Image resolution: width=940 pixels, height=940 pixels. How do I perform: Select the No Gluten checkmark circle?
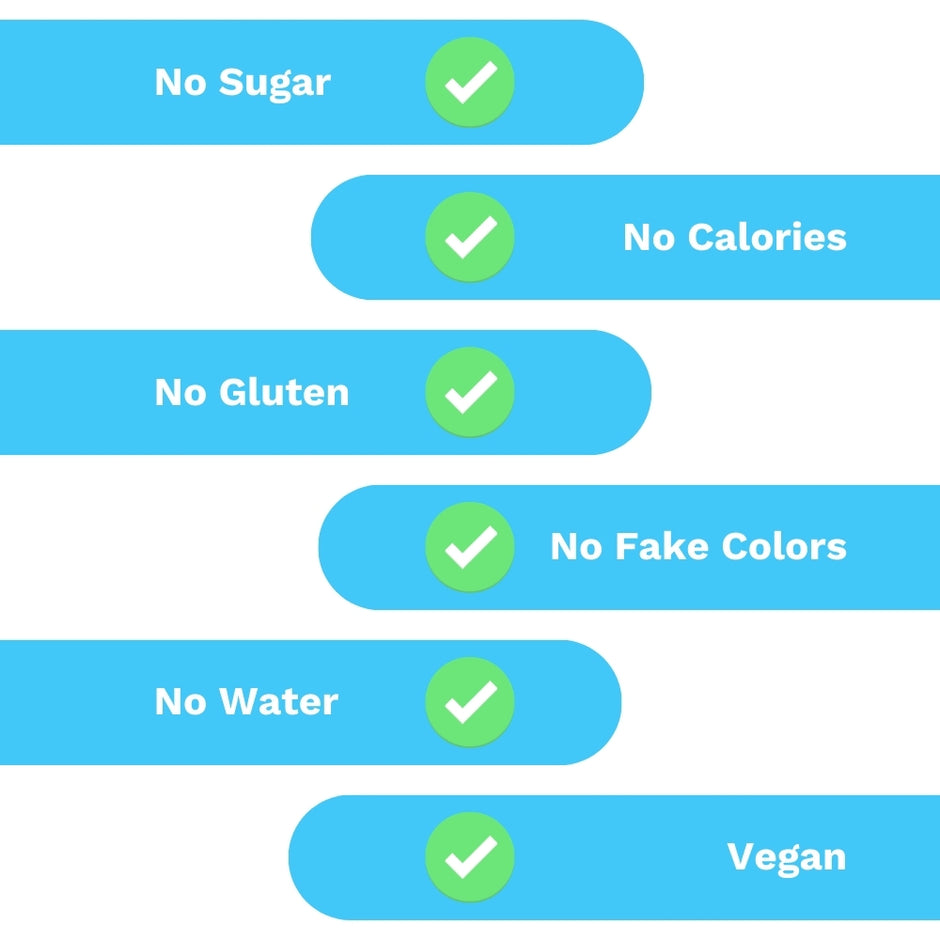(x=470, y=392)
